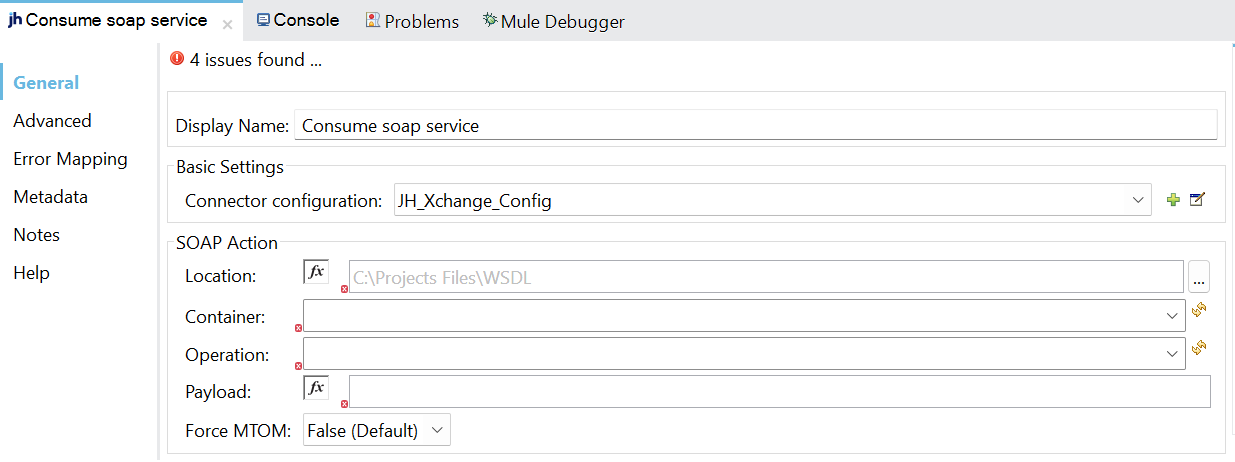Switch to the Console tab

298,20
